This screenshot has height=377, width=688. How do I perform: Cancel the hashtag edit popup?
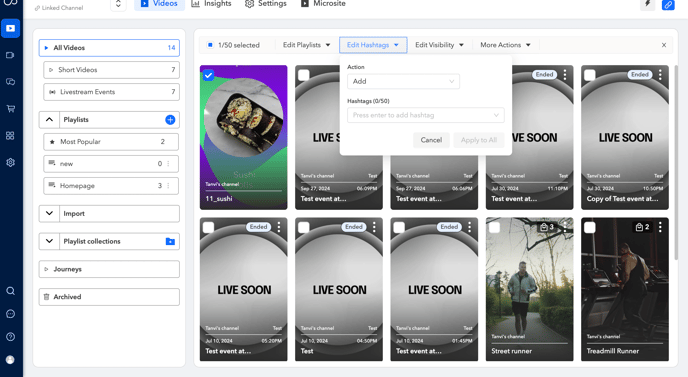[x=431, y=140]
